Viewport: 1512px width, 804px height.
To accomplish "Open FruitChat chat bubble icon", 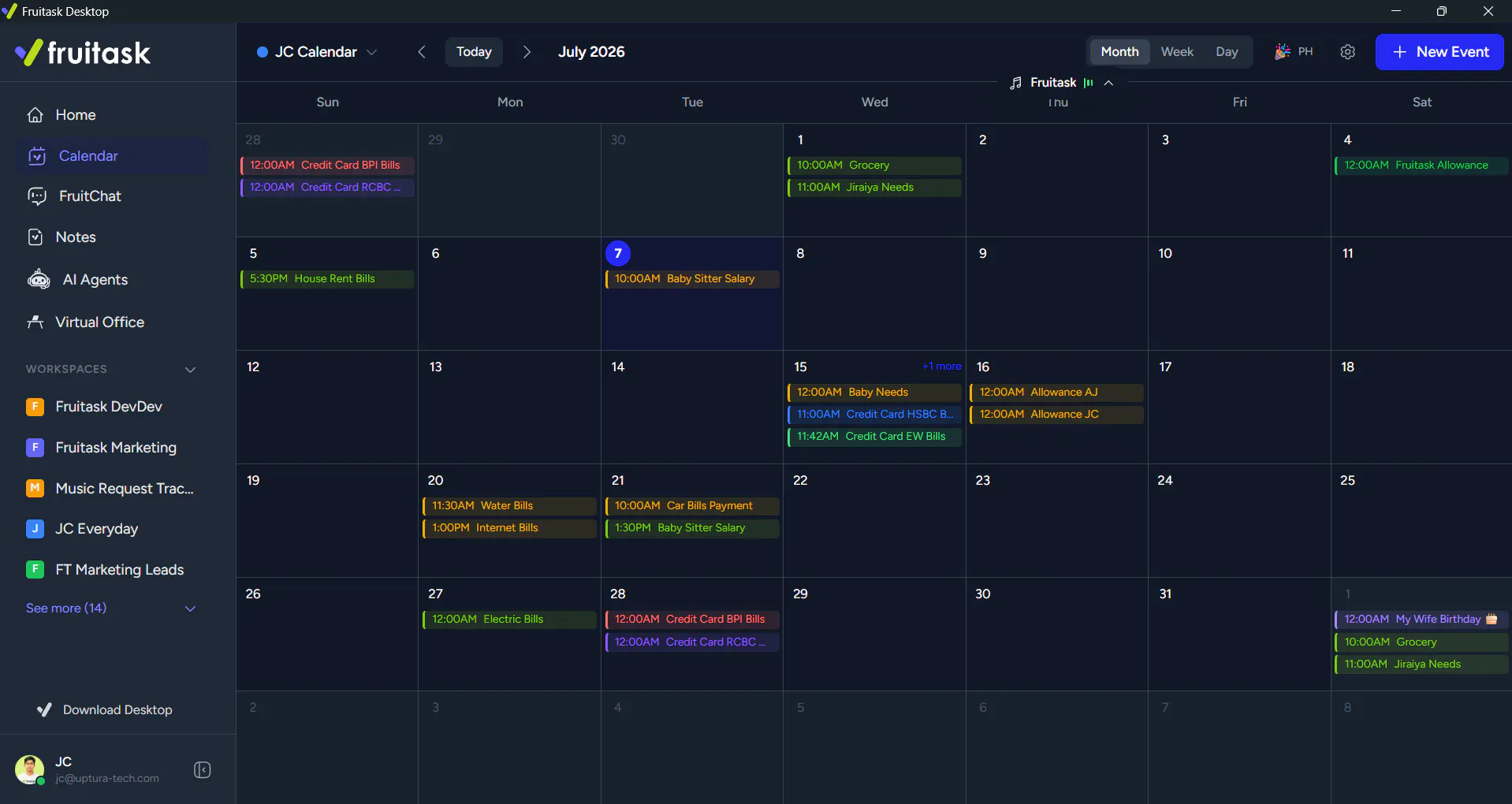I will point(37,196).
